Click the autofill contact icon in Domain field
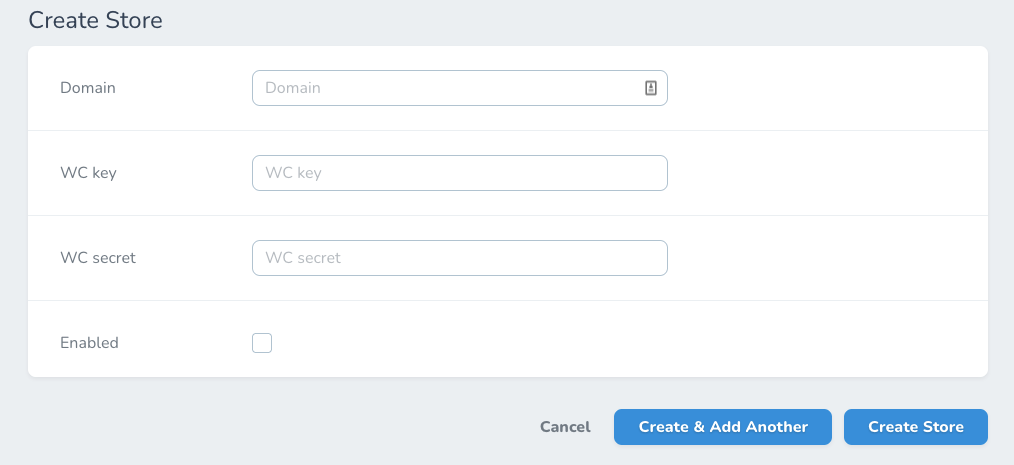 pos(650,88)
